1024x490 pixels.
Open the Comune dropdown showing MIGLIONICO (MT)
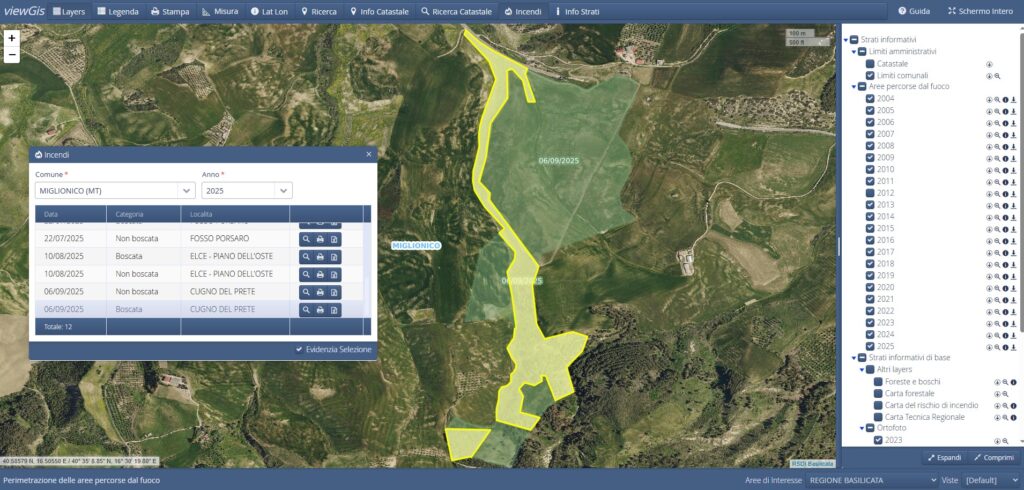pyautogui.click(x=186, y=190)
